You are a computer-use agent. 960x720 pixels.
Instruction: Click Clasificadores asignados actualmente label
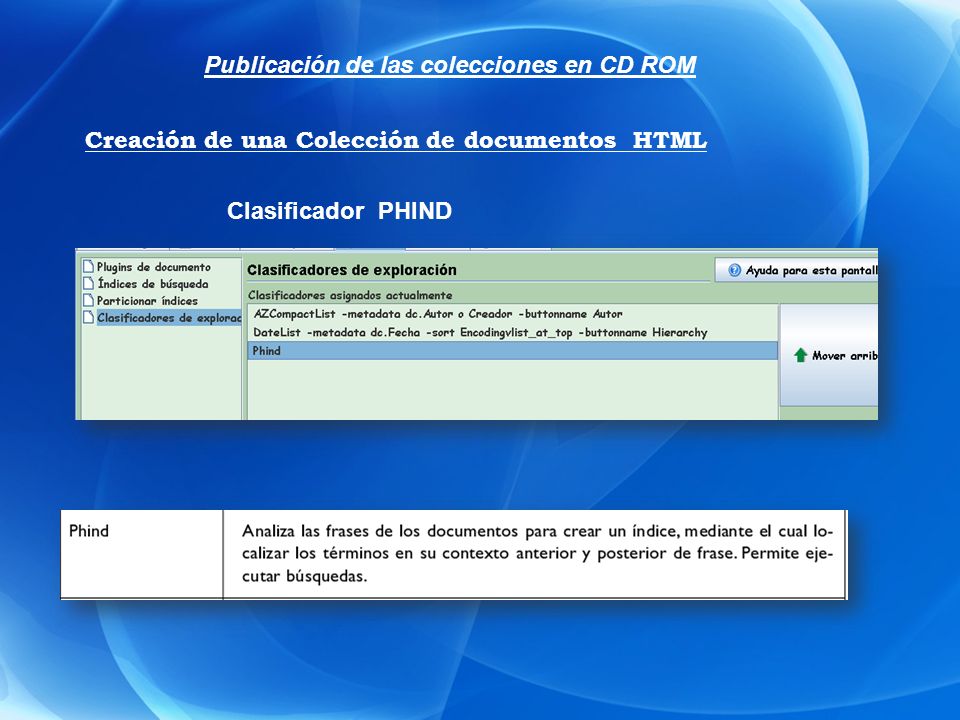[x=350, y=295]
